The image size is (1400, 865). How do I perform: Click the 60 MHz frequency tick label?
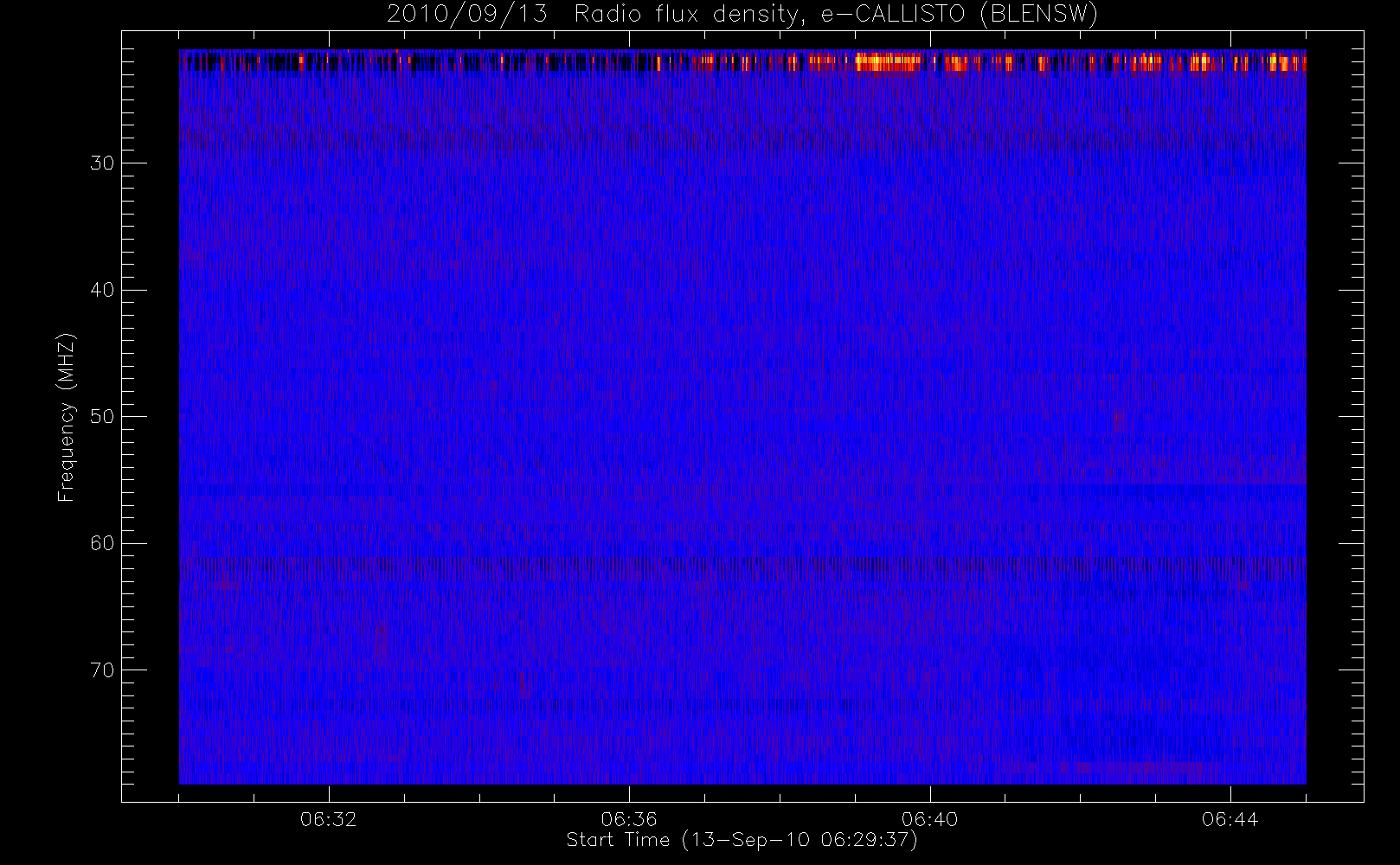pyautogui.click(x=102, y=543)
